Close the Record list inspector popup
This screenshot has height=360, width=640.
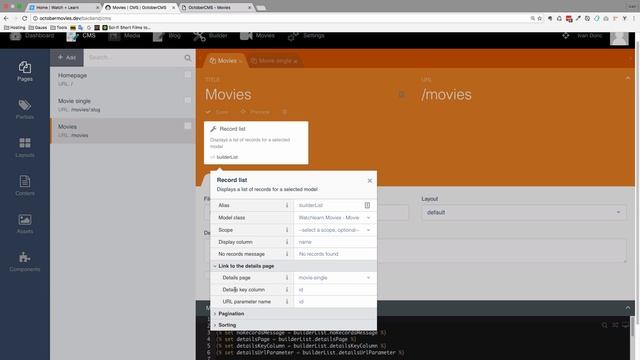click(370, 180)
